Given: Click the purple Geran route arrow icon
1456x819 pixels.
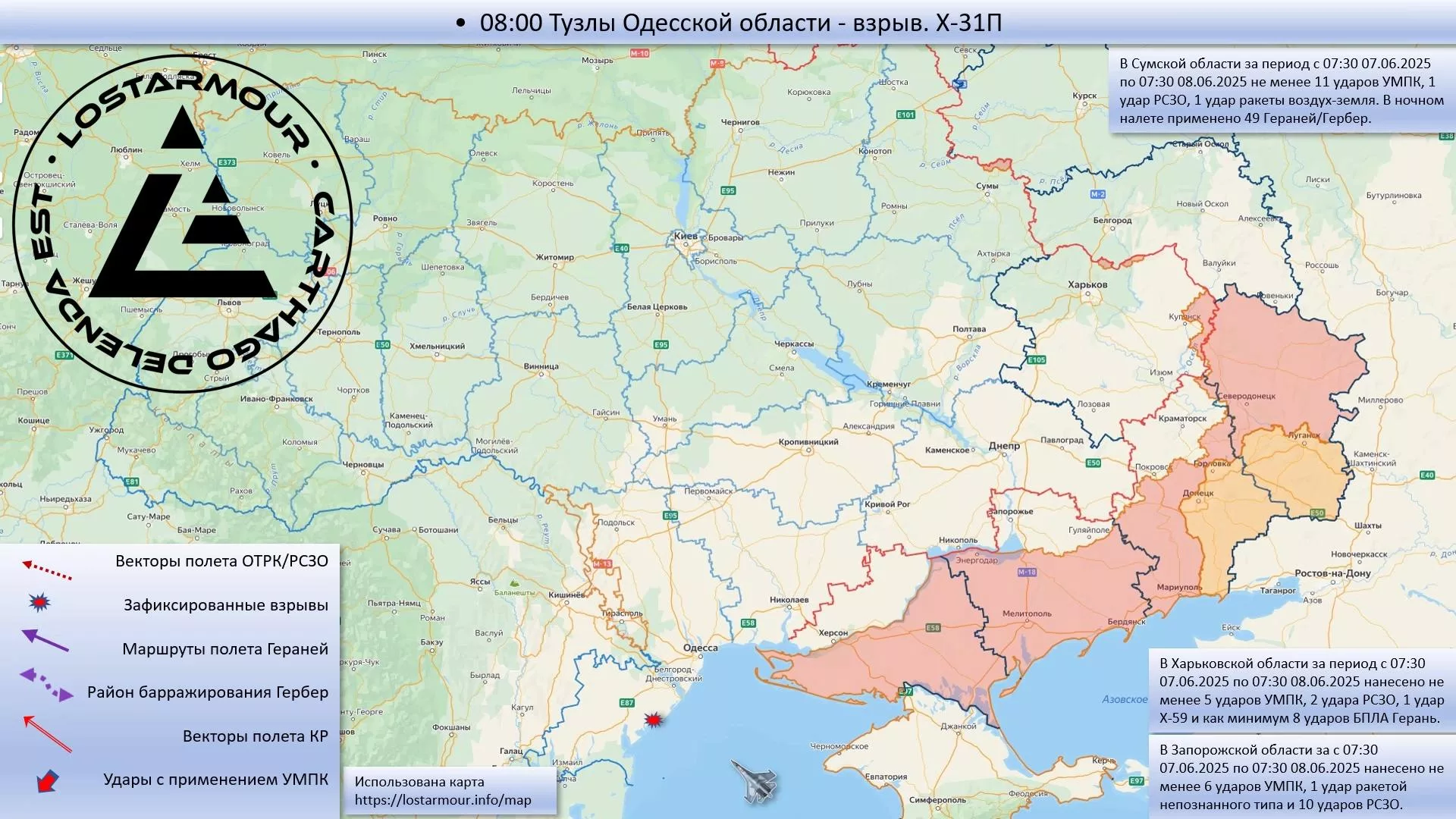Looking at the screenshot, I should 45,641.
